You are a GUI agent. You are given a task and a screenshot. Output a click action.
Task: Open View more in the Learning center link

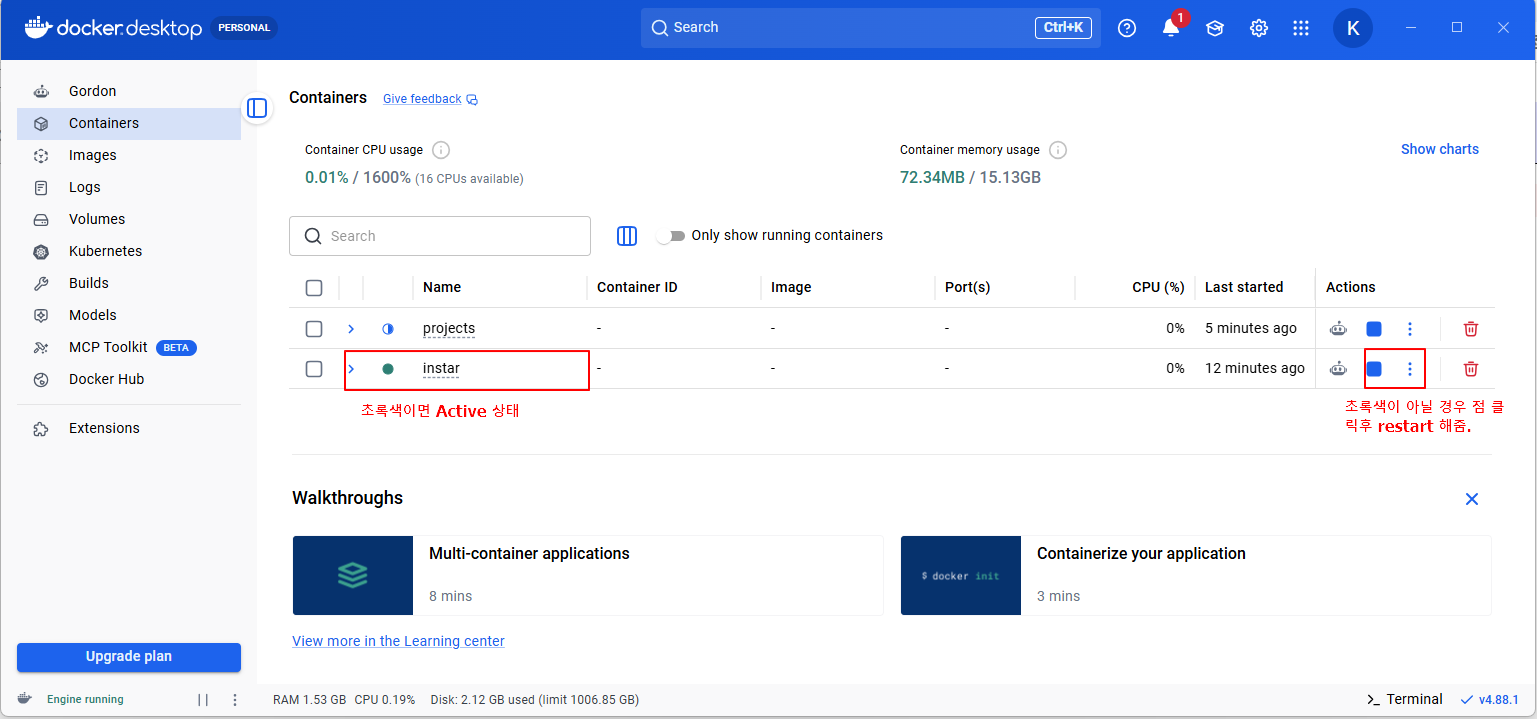click(x=398, y=641)
